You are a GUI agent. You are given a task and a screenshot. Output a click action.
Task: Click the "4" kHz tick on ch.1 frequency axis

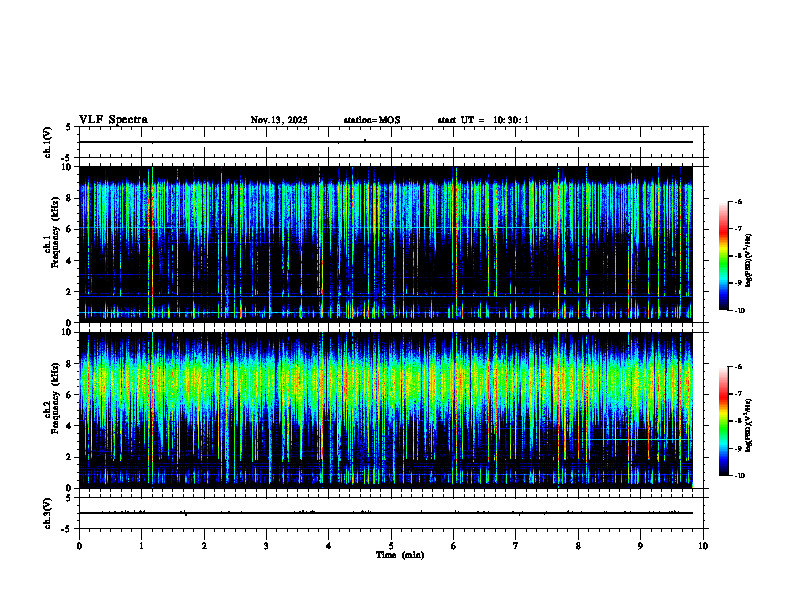(69, 261)
